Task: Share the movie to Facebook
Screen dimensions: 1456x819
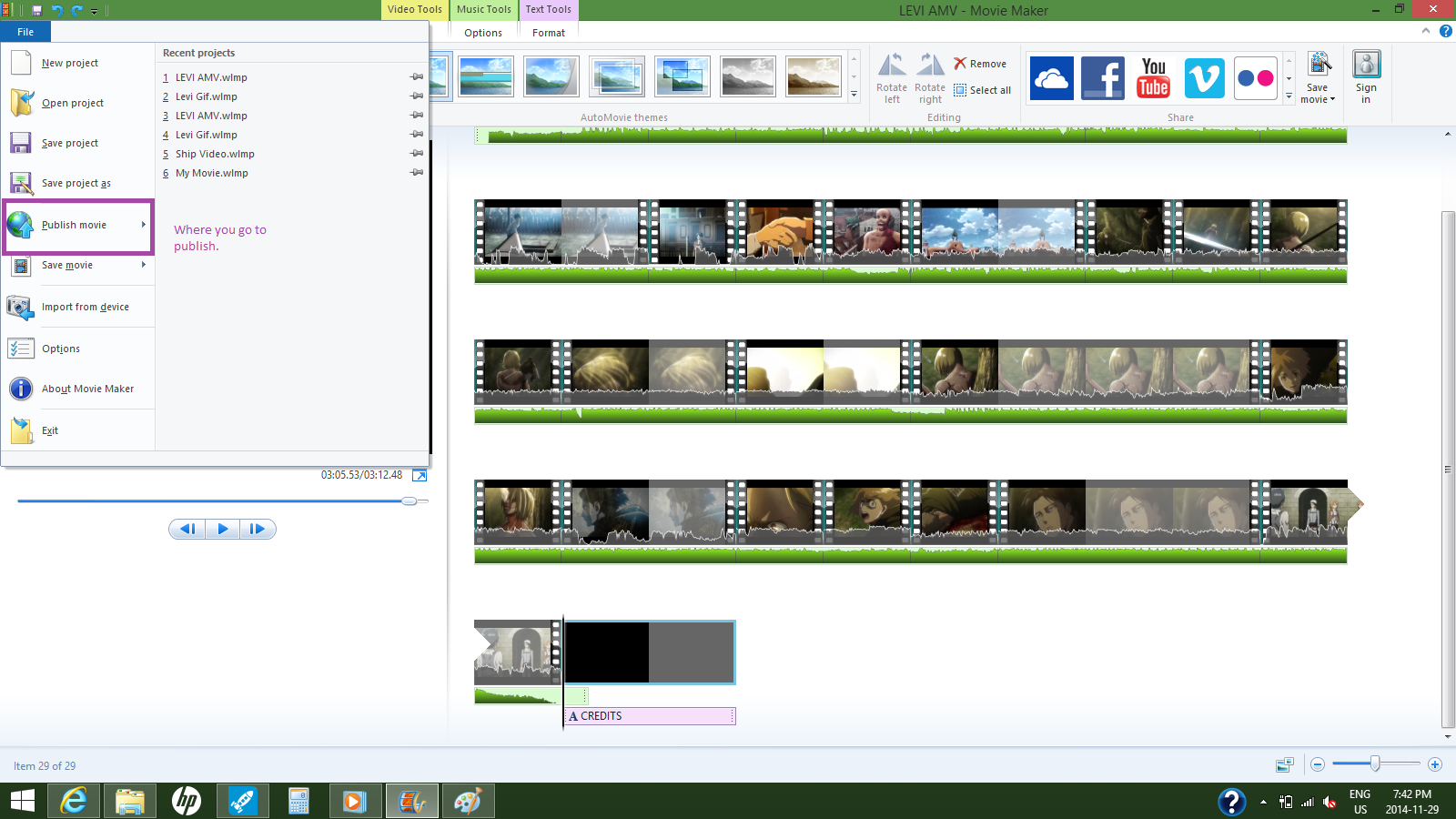Action: [1102, 78]
